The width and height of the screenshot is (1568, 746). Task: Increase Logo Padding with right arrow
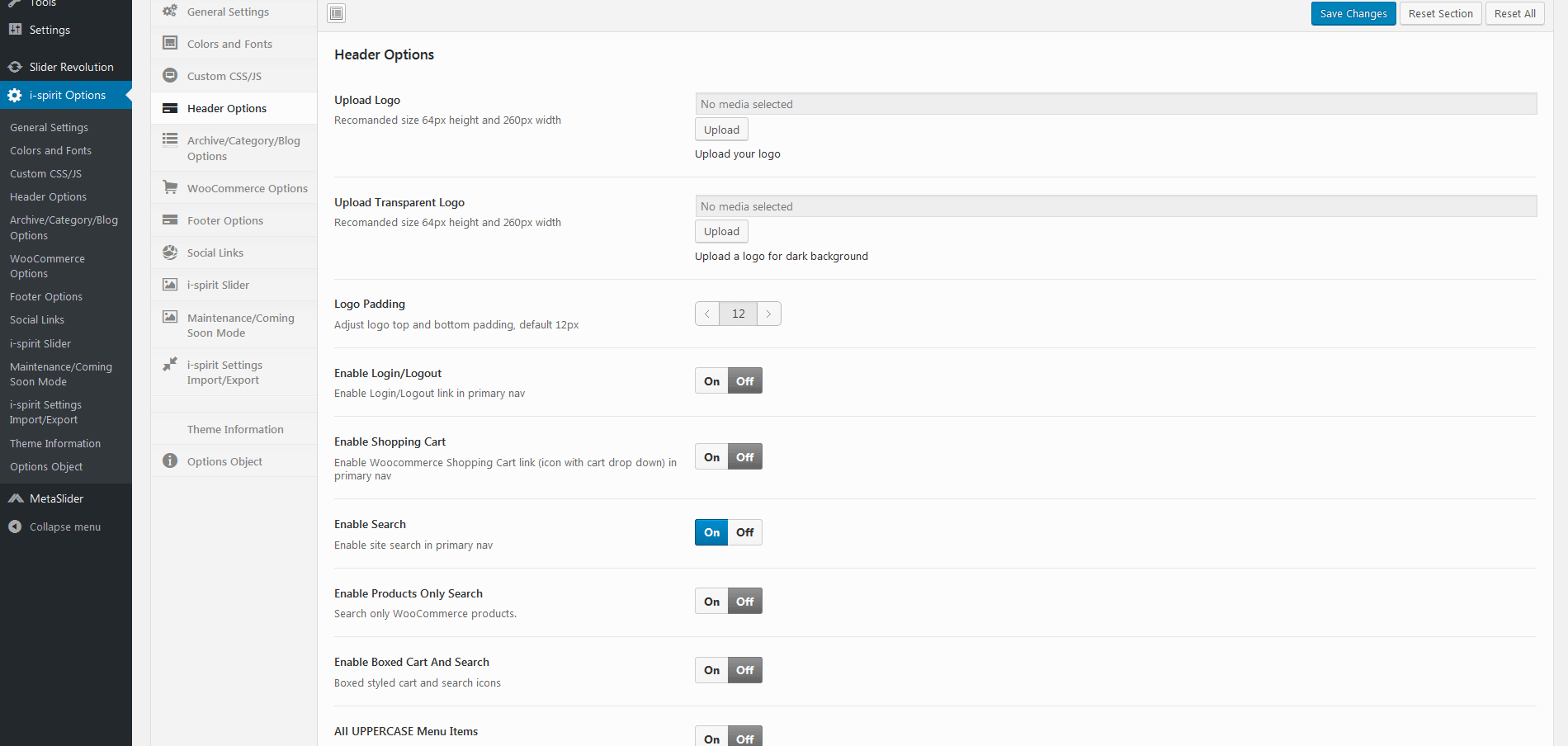[x=769, y=314]
